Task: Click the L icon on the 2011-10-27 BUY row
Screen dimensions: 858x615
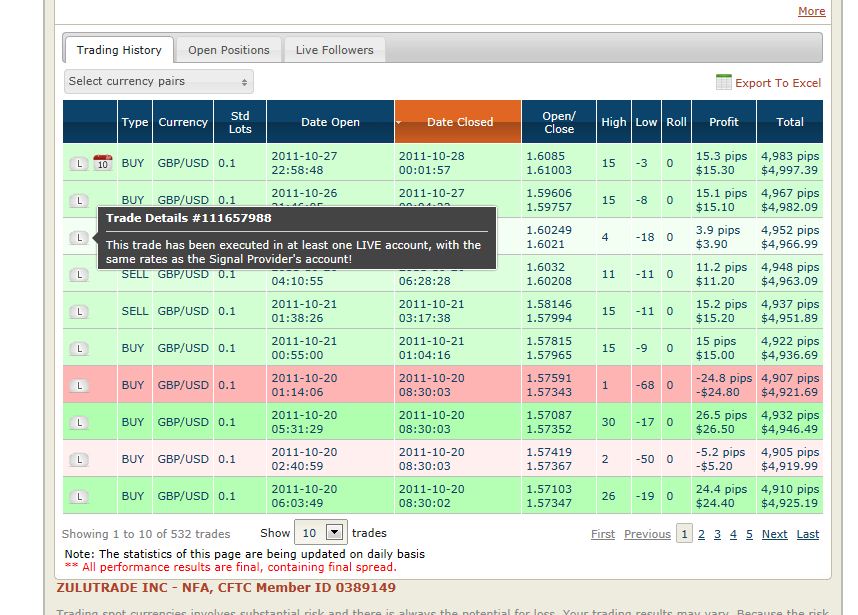Action: pyautogui.click(x=79, y=163)
